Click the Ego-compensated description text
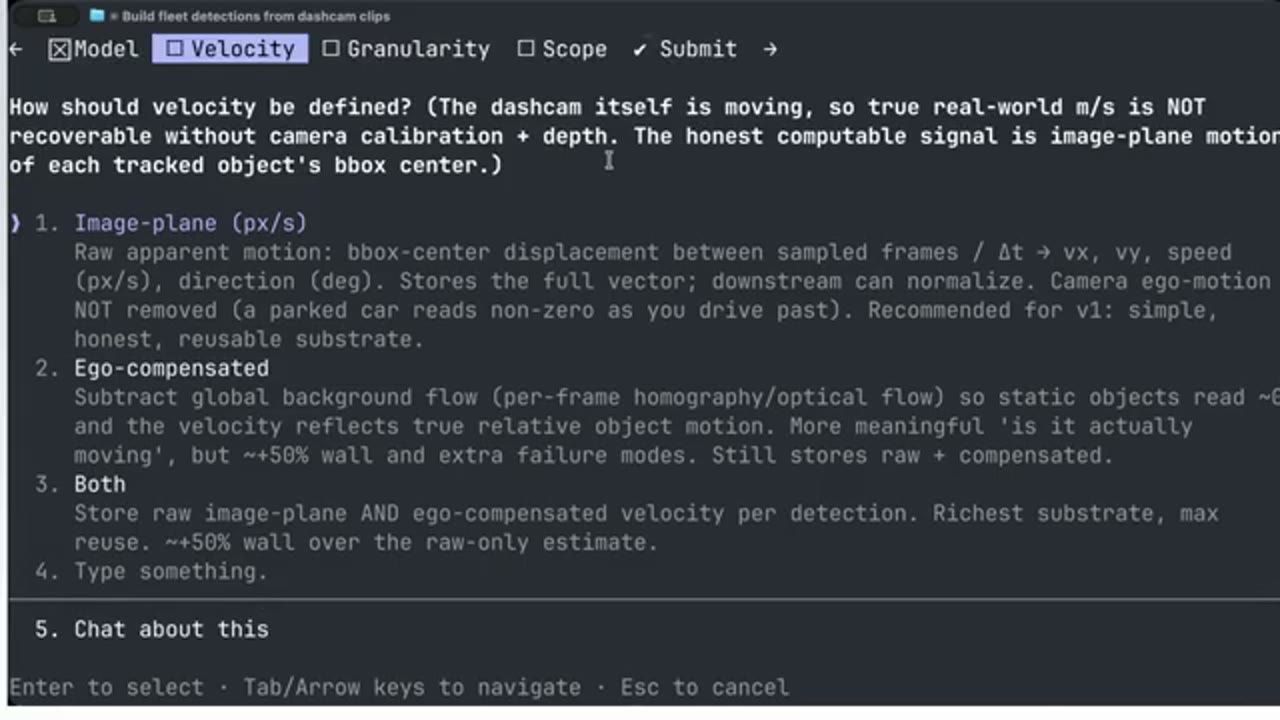 [676, 426]
